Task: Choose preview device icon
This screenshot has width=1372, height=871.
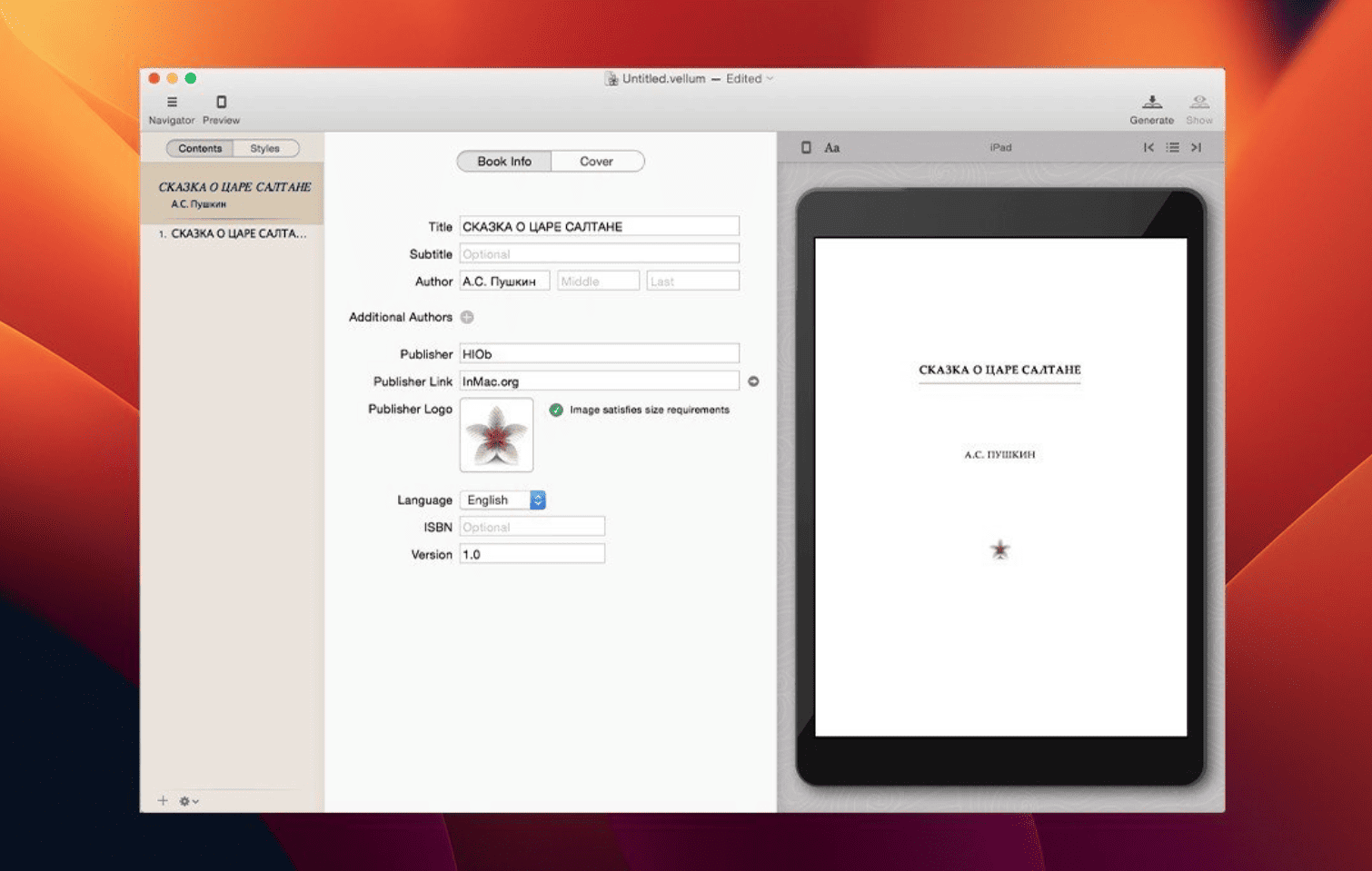Action: coord(806,147)
